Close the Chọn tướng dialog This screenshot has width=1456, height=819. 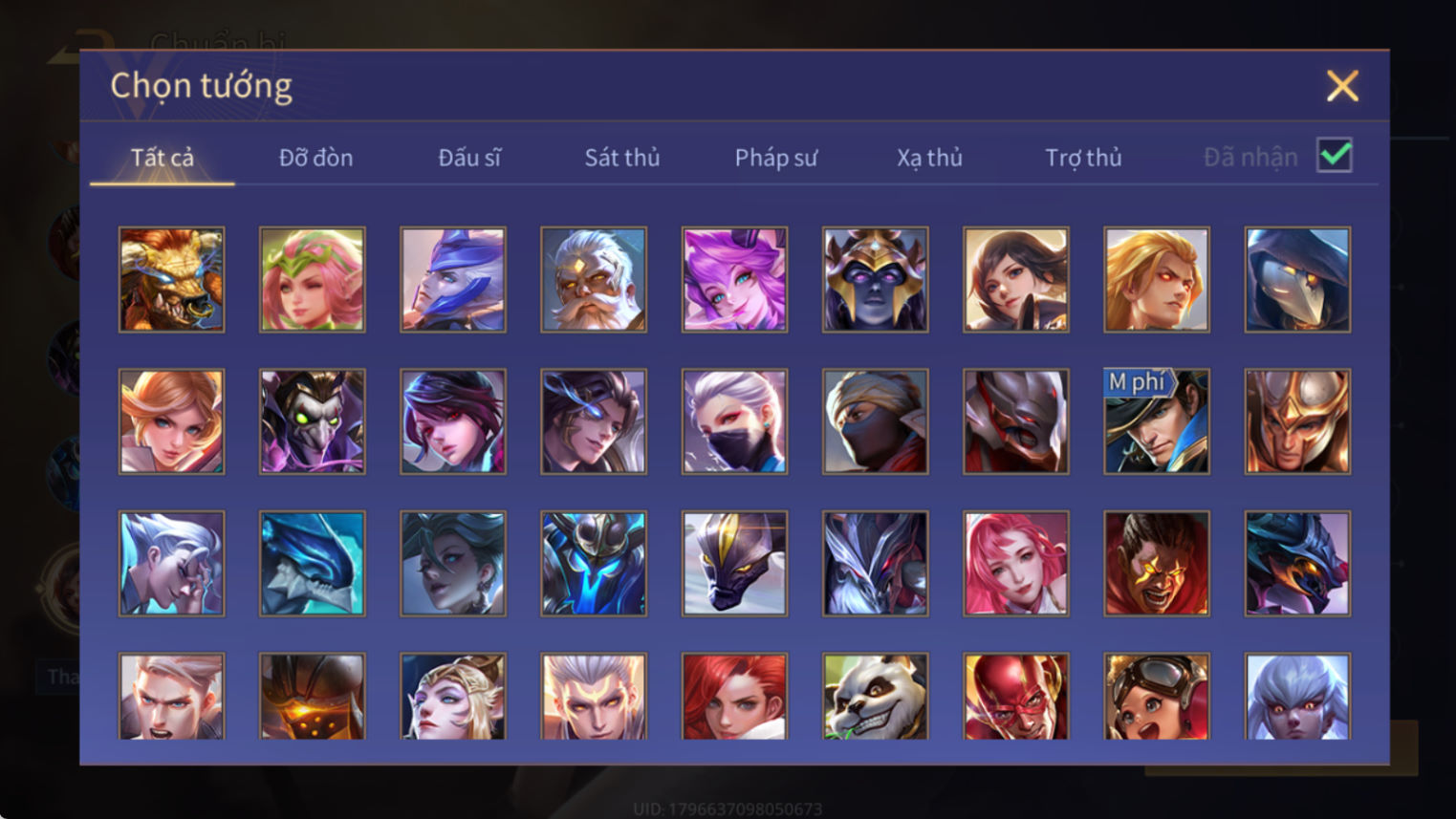1342,86
